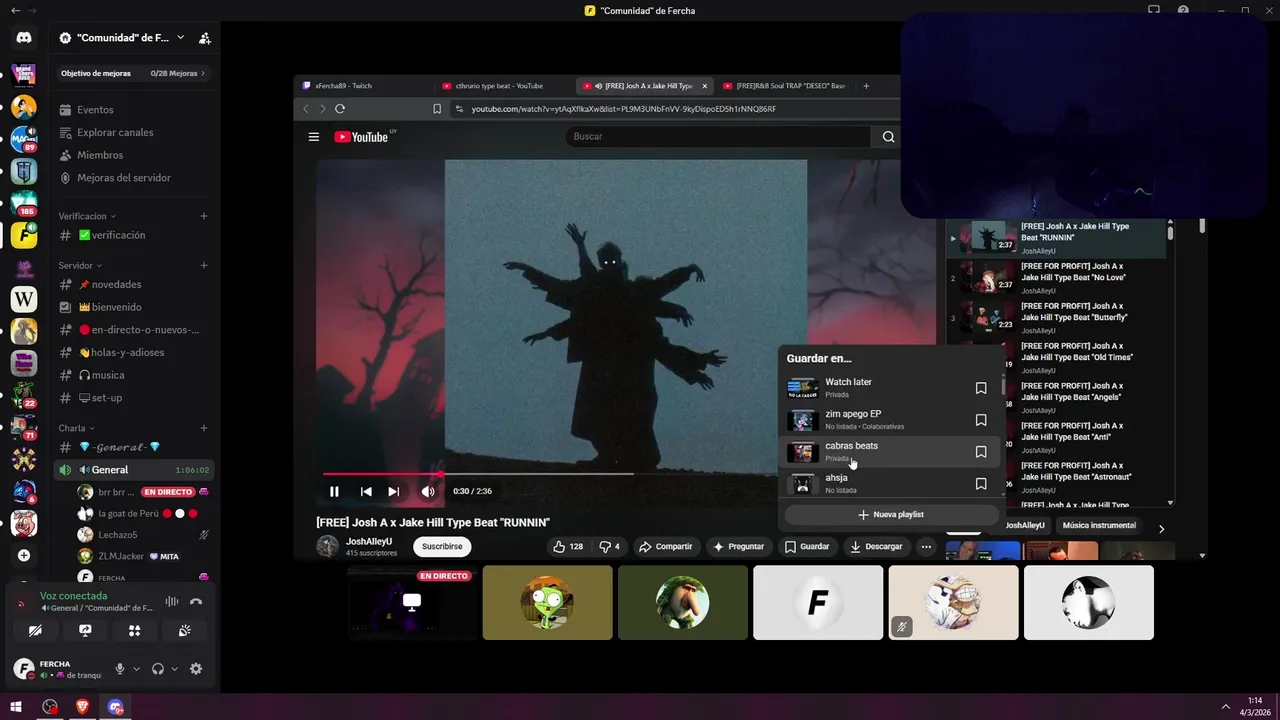This screenshot has height=720, width=1280.
Task: Bookmark the page in the browser address bar
Action: tap(437, 108)
